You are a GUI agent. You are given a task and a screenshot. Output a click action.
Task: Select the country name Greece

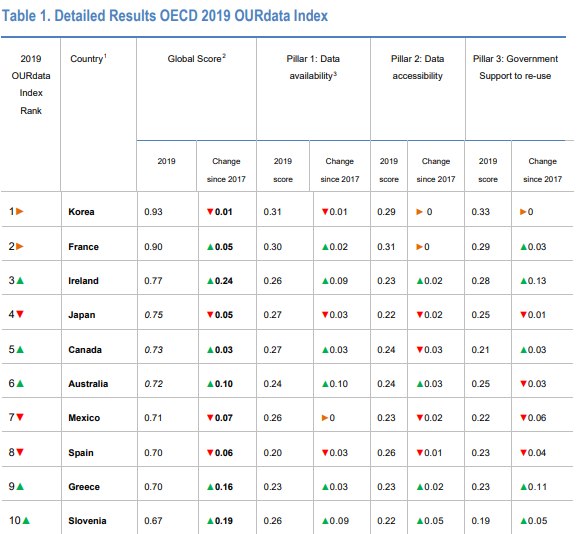pyautogui.click(x=84, y=487)
